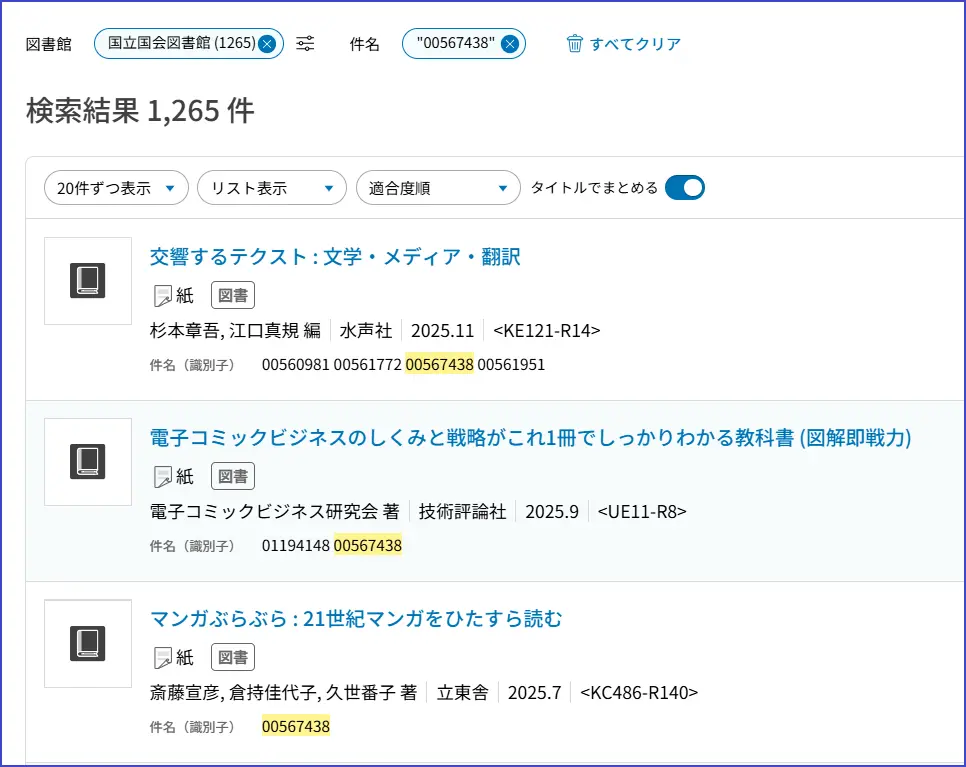The height and width of the screenshot is (767, 966).
Task: Click the 国立国会図書館 (1265) filter chip label
Action: point(180,44)
